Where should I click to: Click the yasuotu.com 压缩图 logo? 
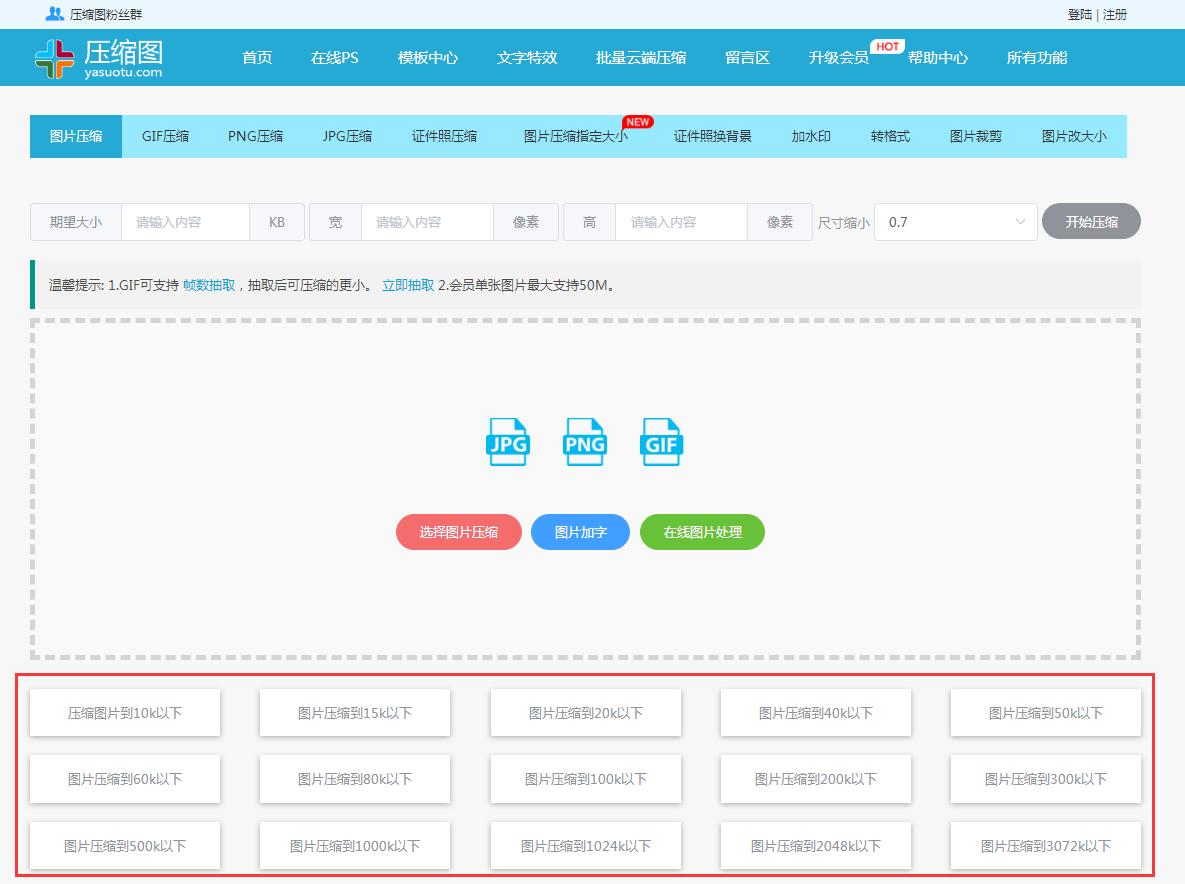point(97,57)
